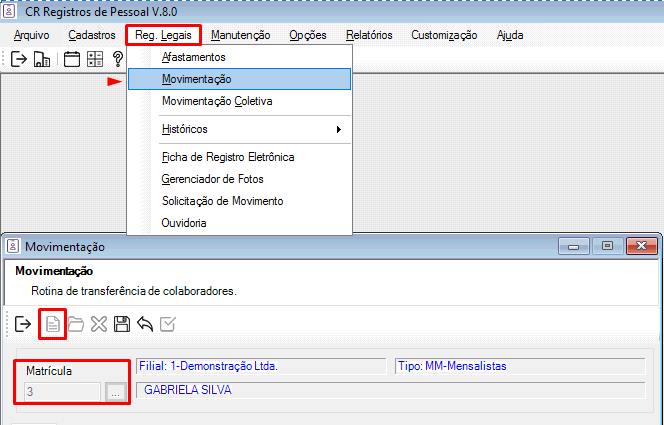Image resolution: width=664 pixels, height=425 pixels.
Task: Click the Movimentação window title icon
Action: click(x=13, y=246)
